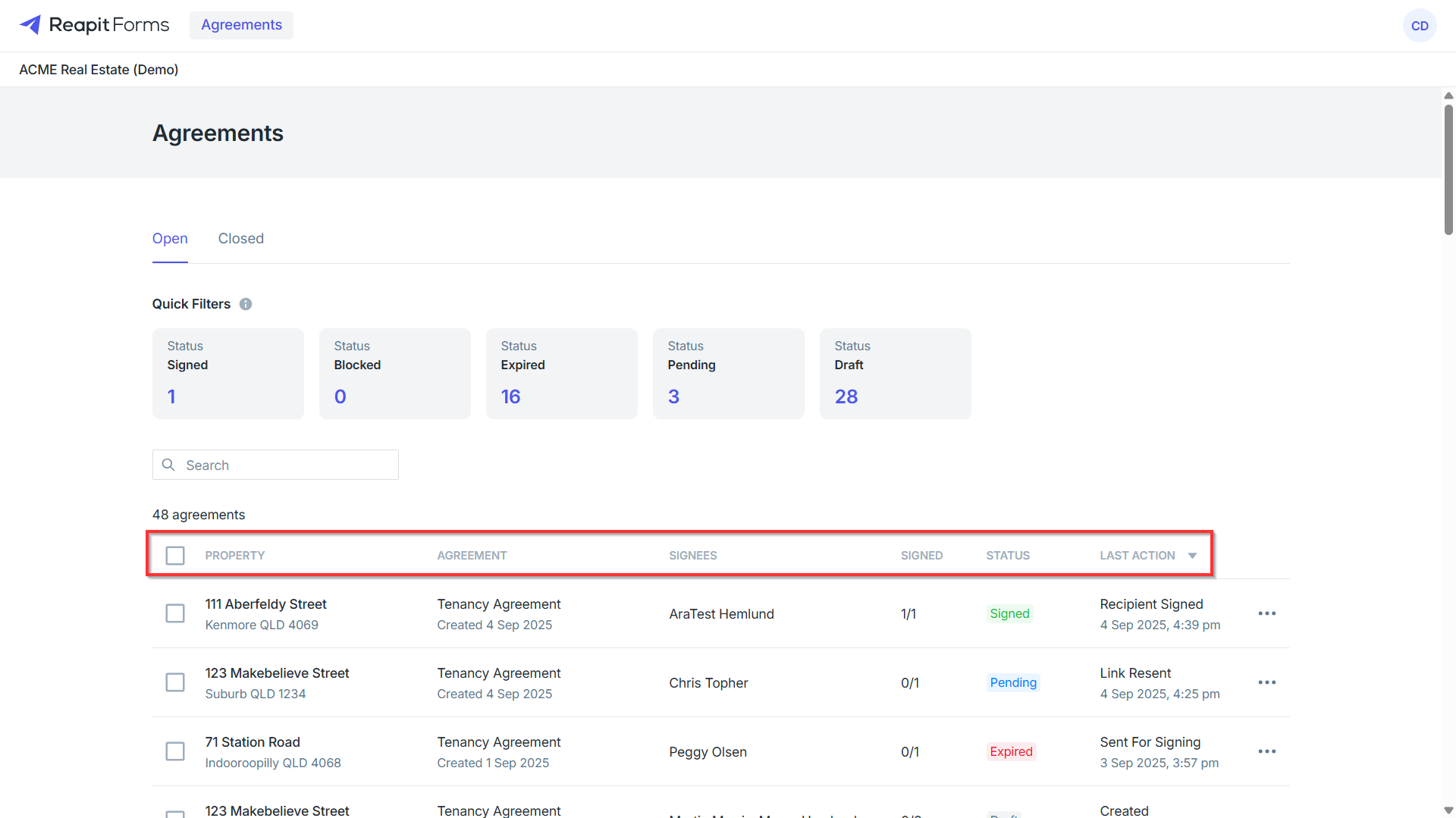Click the green Signed status badge

click(x=1009, y=613)
